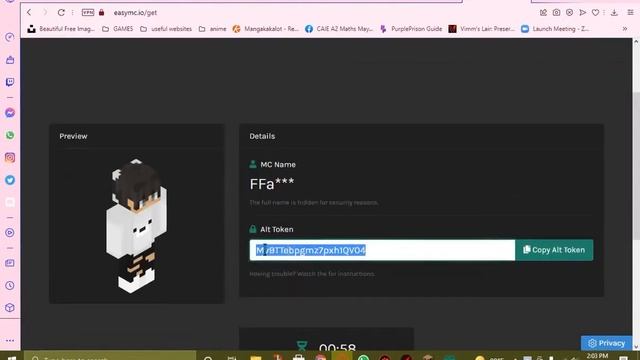Open the share page icon

coord(543,13)
